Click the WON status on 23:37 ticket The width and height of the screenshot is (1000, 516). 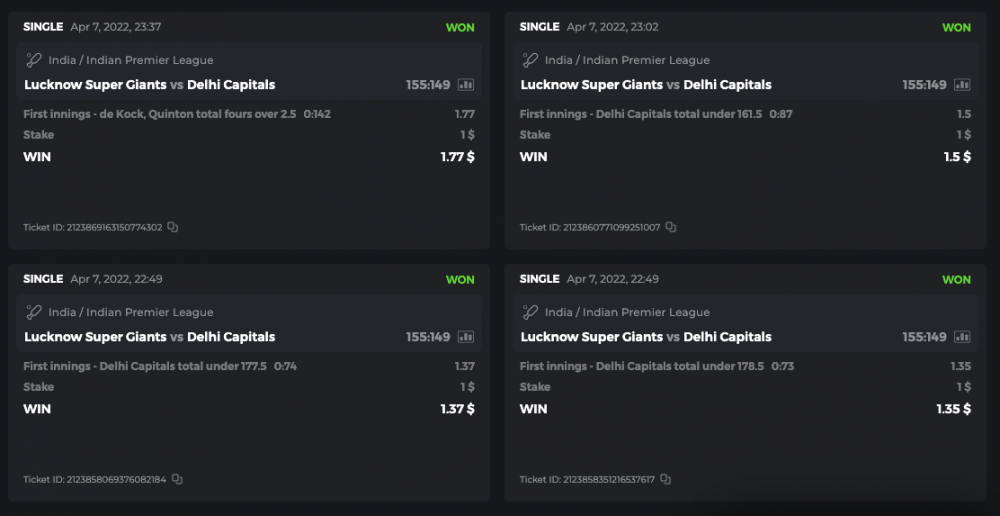point(460,27)
